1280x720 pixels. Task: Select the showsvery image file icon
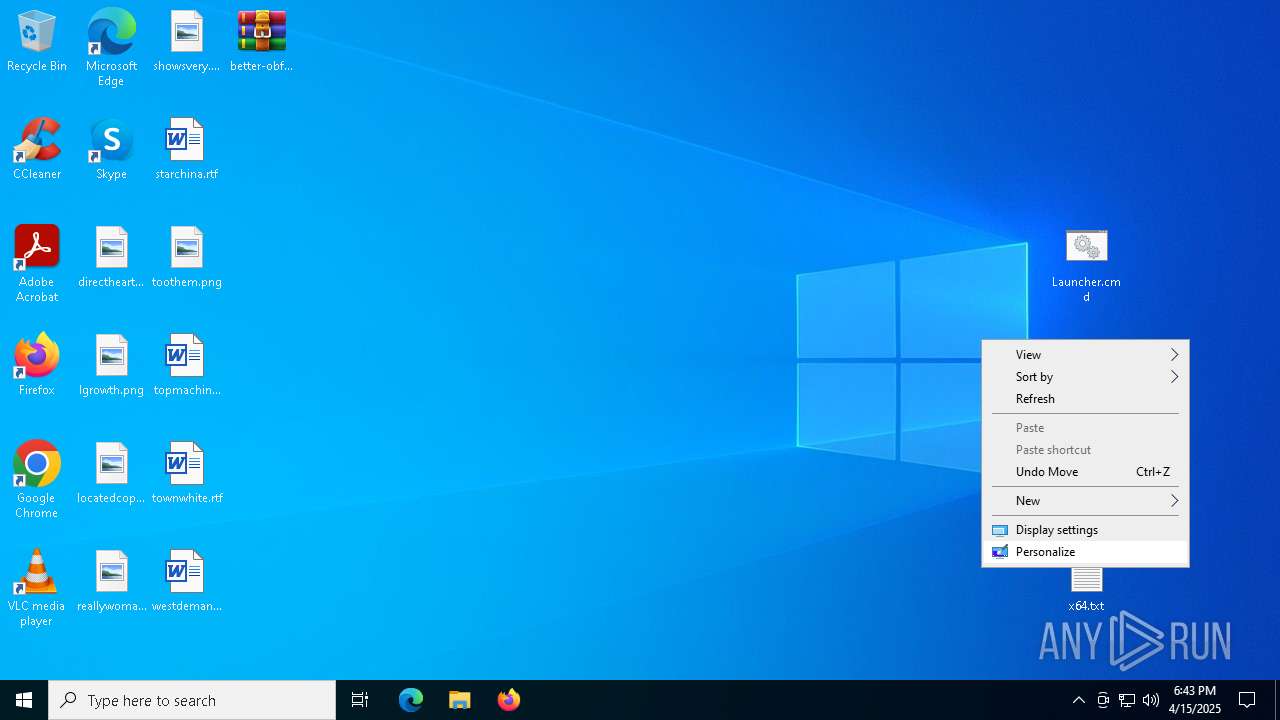(x=186, y=41)
